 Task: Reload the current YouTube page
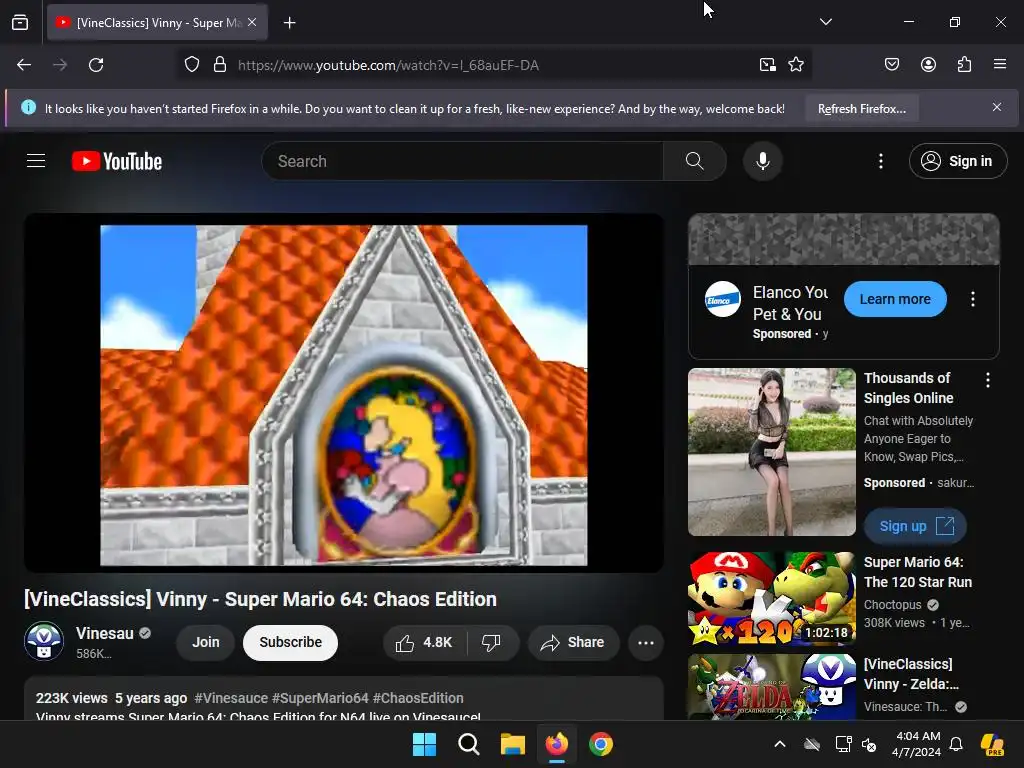[96, 65]
